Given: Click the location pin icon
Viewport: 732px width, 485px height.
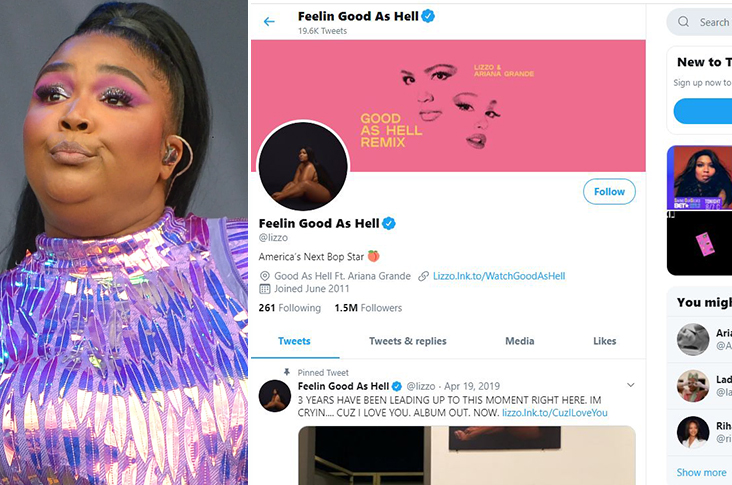Looking at the screenshot, I should pos(265,276).
